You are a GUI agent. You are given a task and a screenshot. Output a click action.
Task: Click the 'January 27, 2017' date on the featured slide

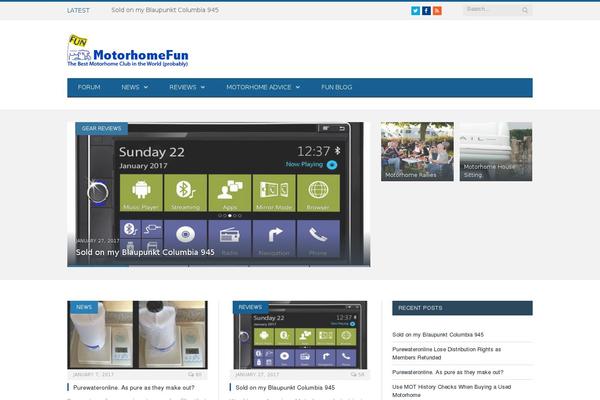click(98, 241)
